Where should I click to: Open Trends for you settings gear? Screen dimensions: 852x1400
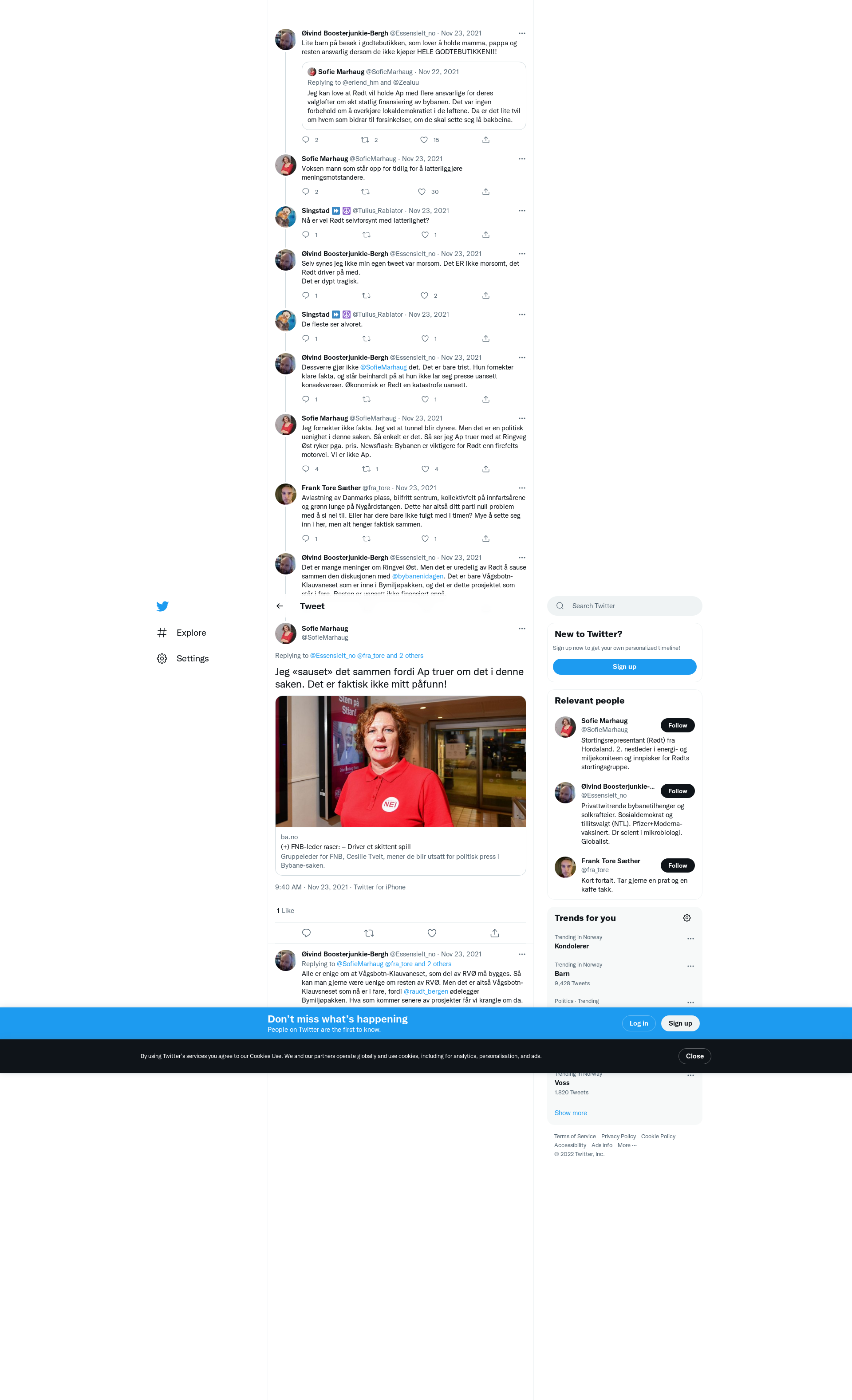coord(686,918)
